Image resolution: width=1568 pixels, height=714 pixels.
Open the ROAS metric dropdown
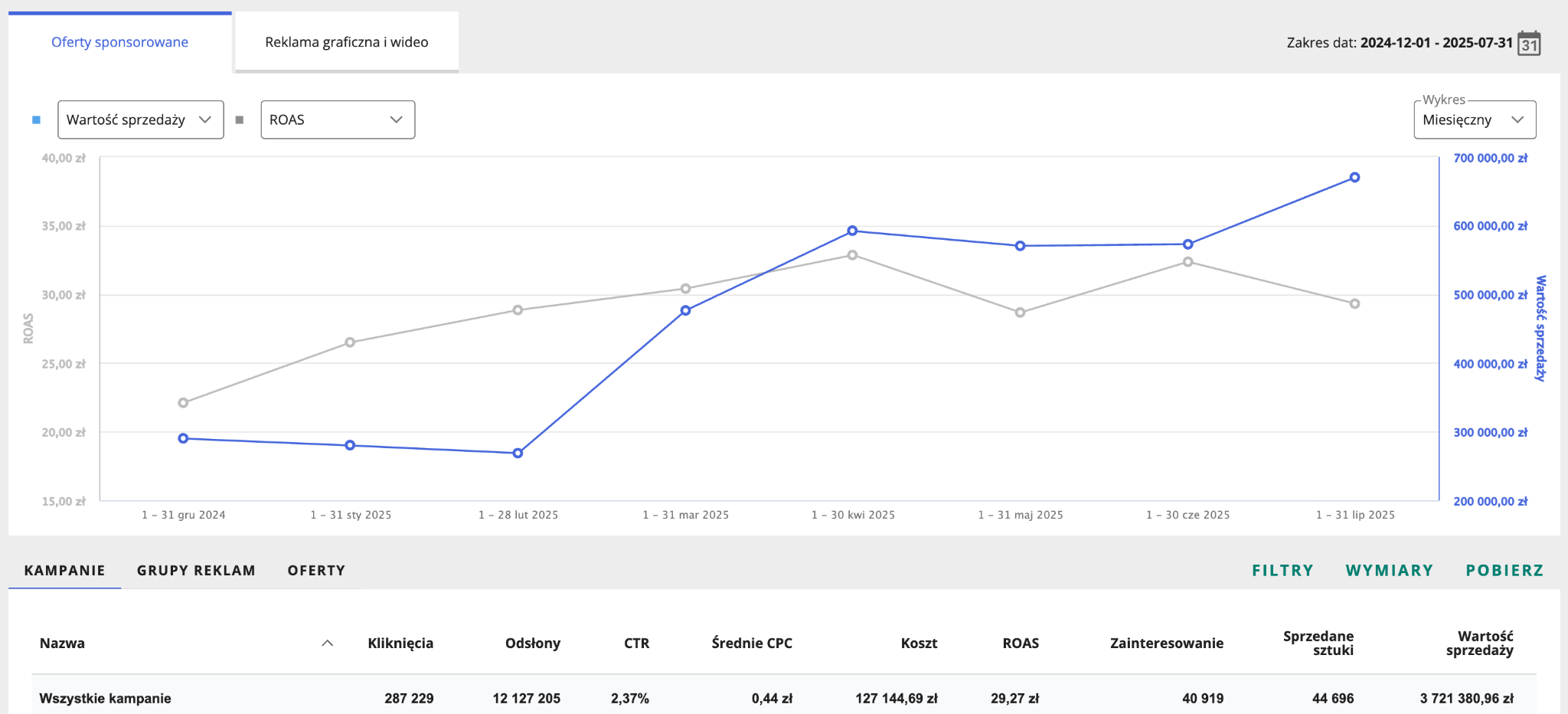point(338,120)
